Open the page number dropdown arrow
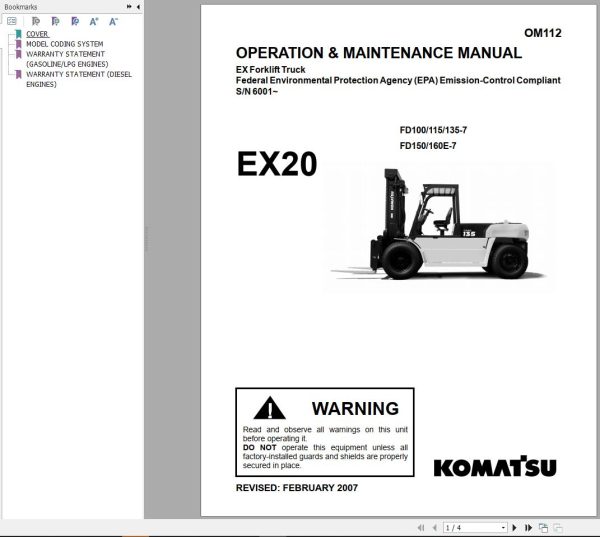Viewport: 600px width, 537px height. [x=504, y=528]
